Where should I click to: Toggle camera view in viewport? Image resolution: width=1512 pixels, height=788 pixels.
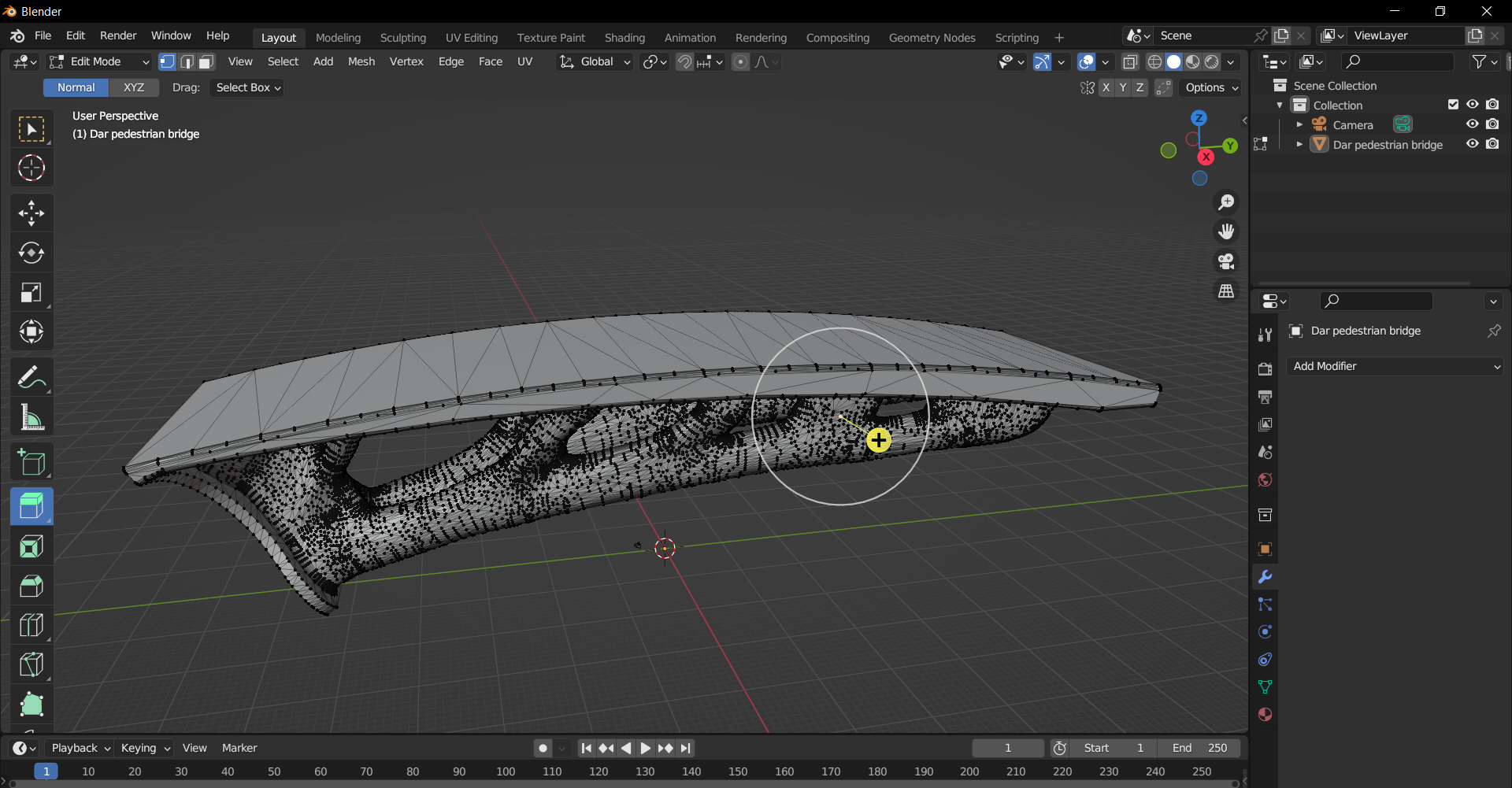[1226, 261]
